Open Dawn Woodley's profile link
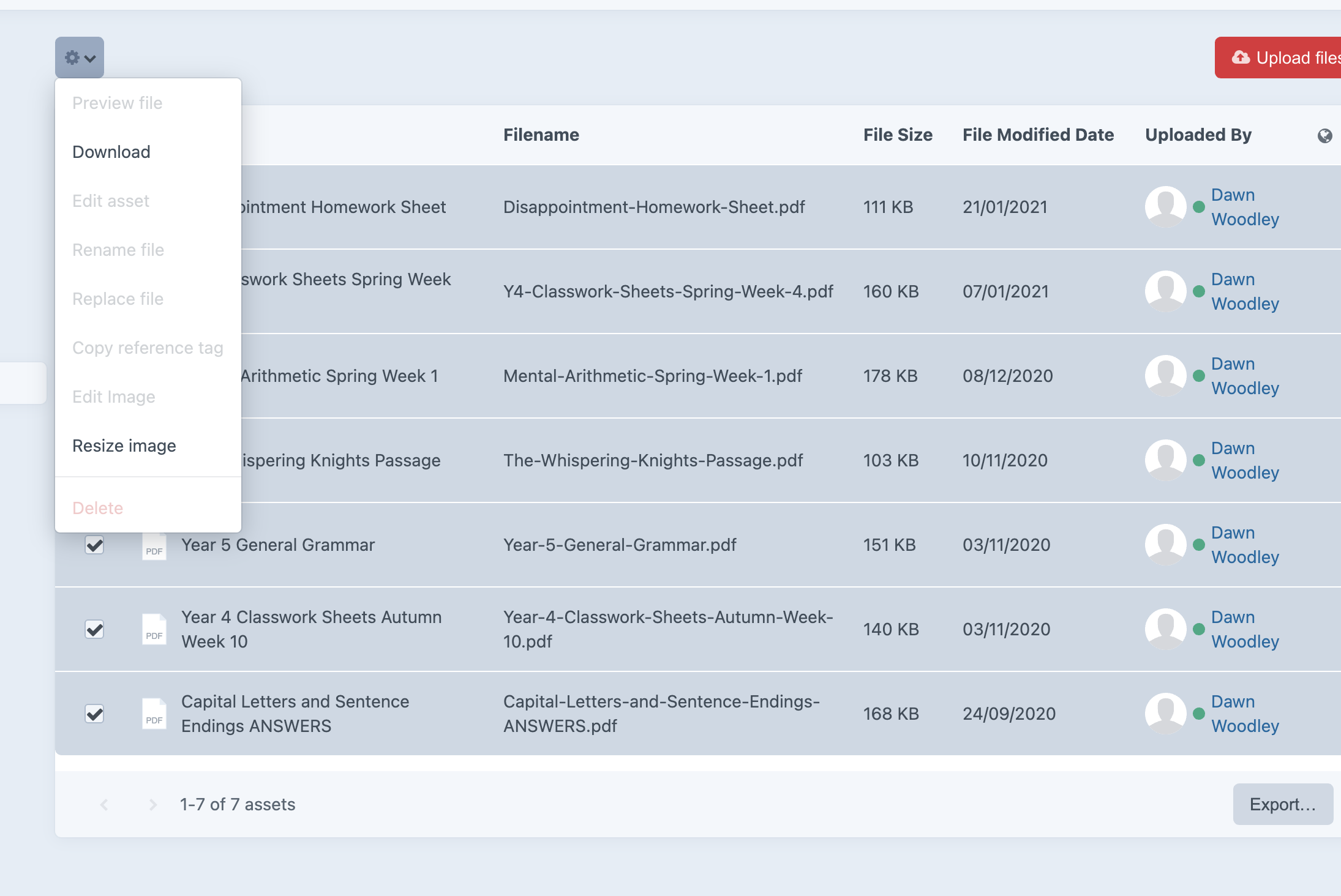Viewport: 1341px width, 896px height. [x=1245, y=207]
